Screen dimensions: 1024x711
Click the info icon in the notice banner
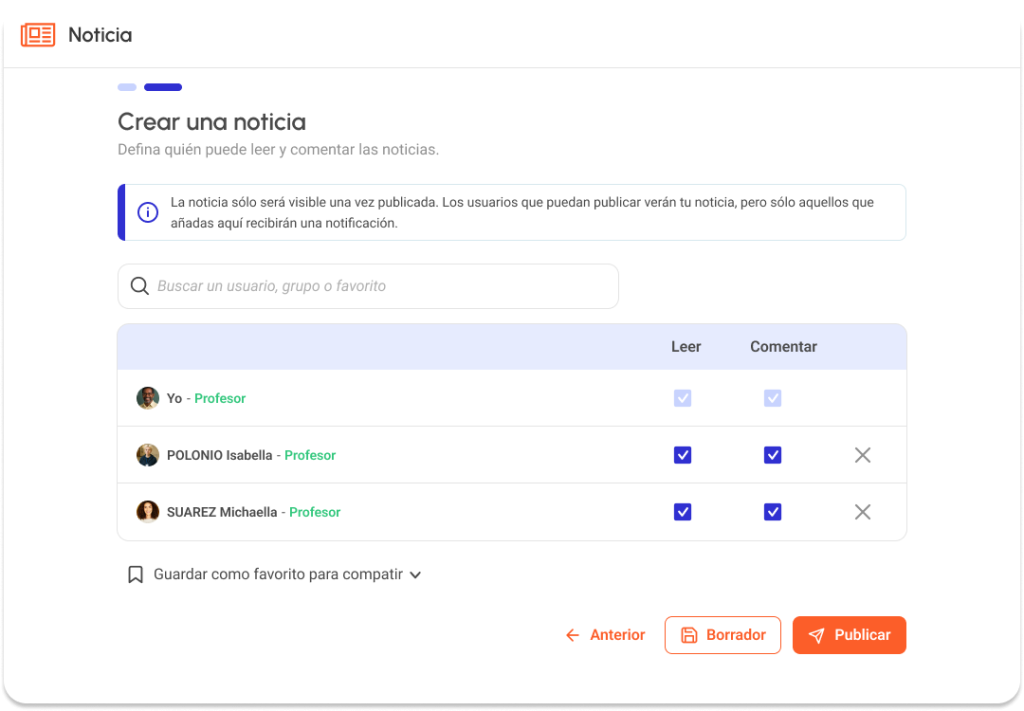(148, 212)
